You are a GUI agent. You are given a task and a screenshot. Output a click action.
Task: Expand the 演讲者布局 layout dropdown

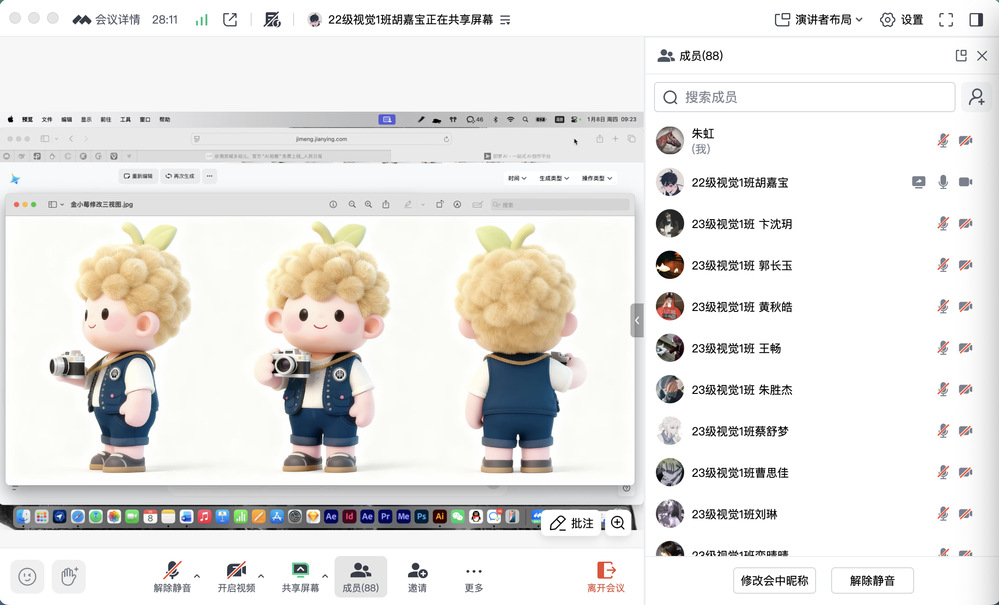click(x=819, y=19)
